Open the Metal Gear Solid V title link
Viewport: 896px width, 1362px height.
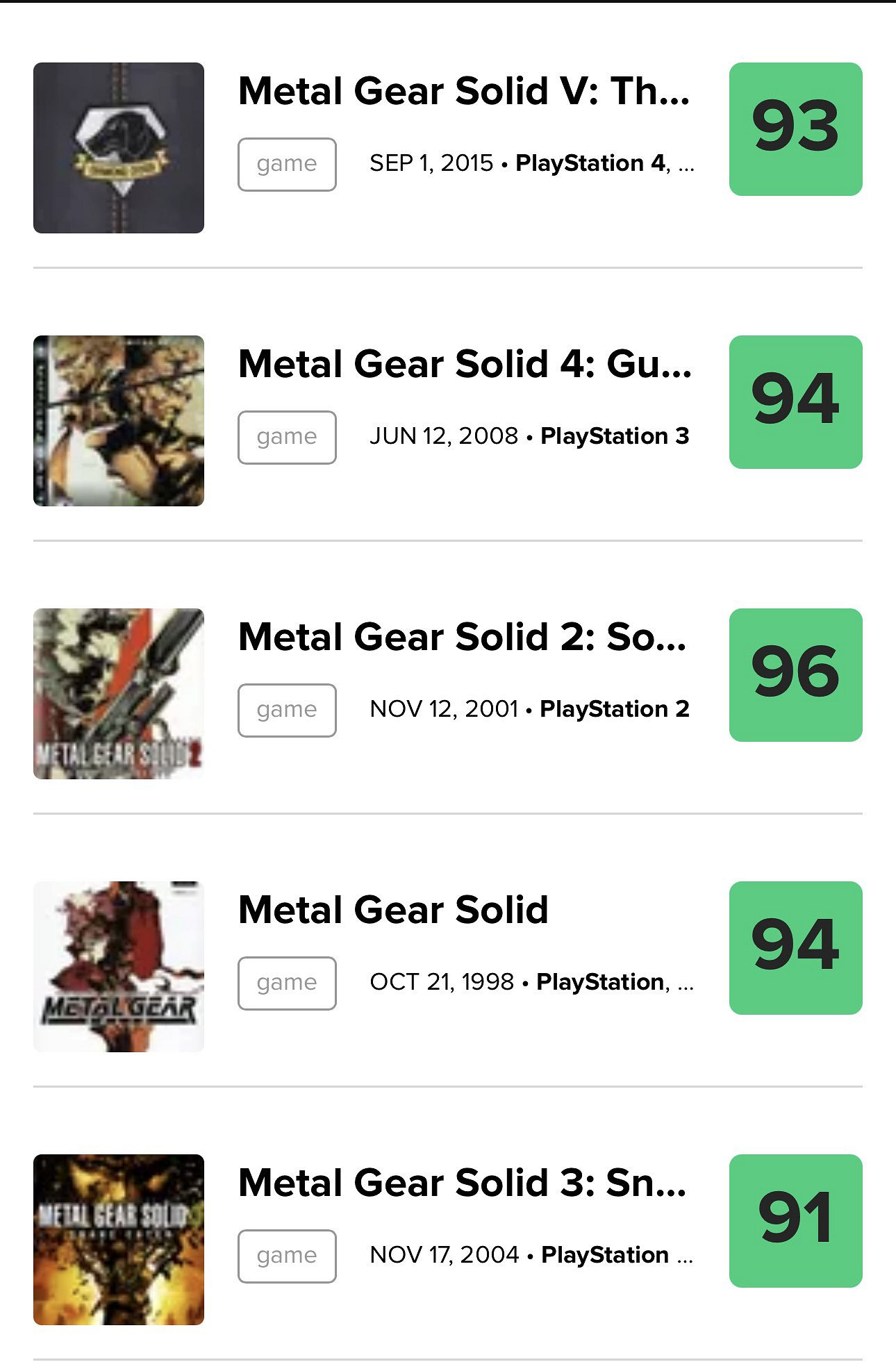464,91
